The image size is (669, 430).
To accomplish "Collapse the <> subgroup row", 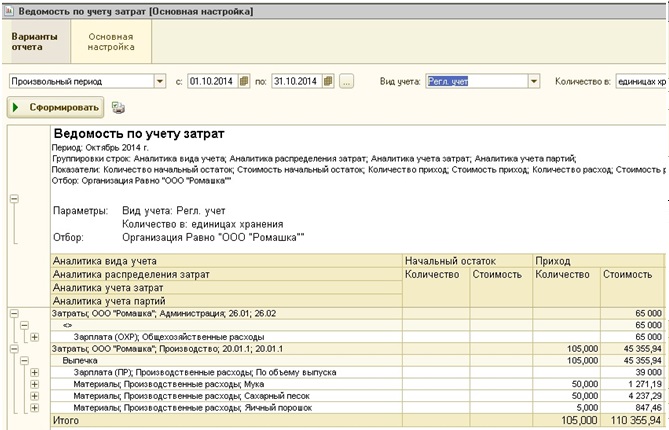I will point(24,325).
